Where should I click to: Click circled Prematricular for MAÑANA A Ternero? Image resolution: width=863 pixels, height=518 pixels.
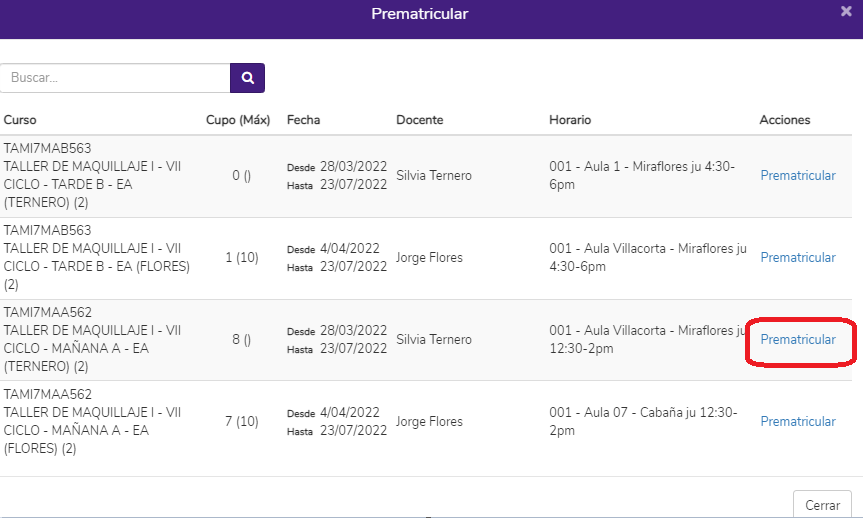pyautogui.click(x=798, y=340)
